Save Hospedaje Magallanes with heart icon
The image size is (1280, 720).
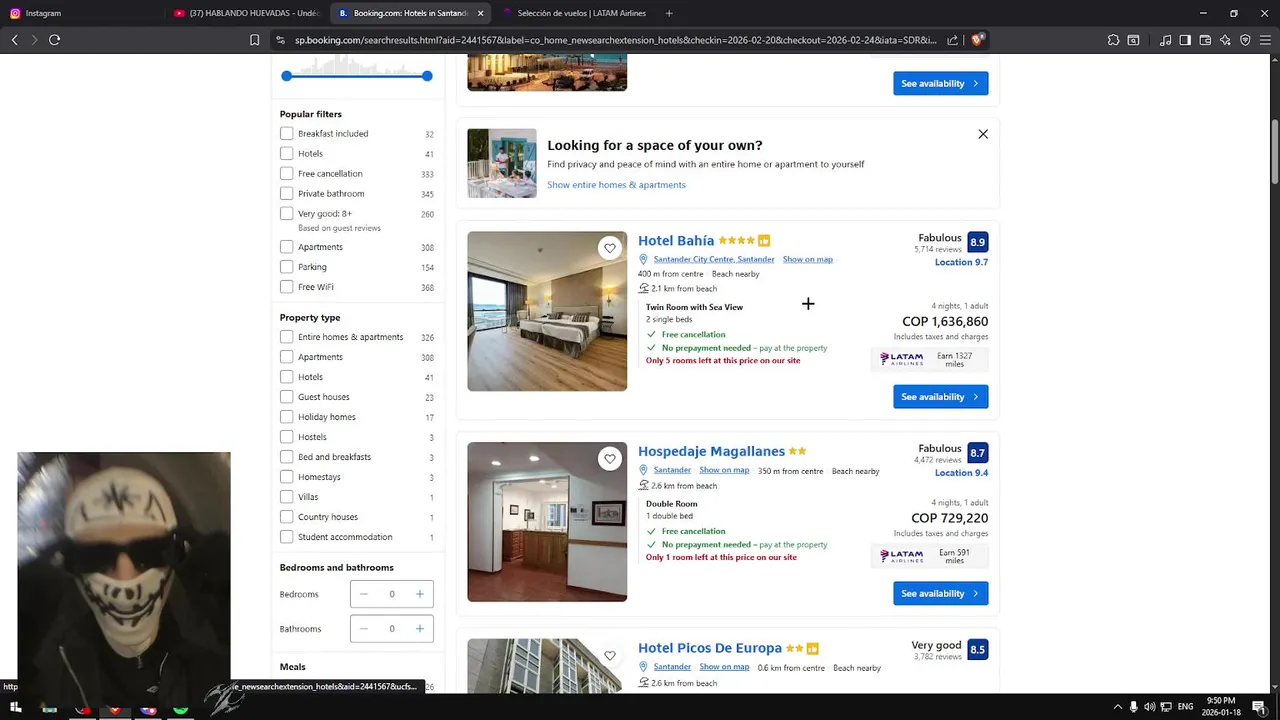point(610,459)
